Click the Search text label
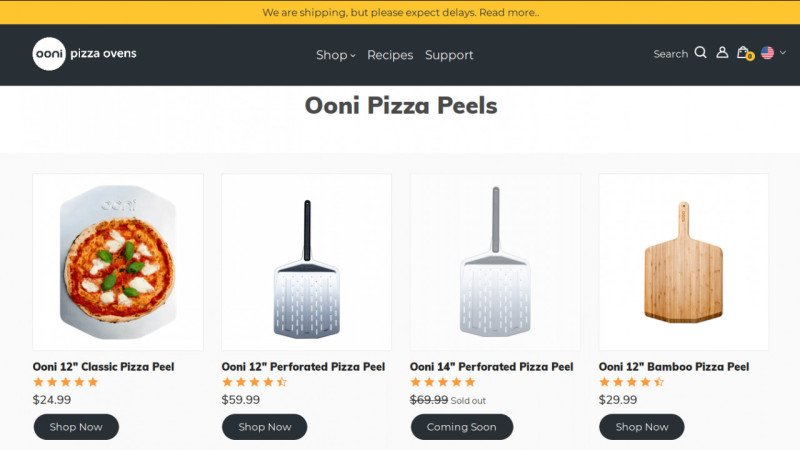The height and width of the screenshot is (450, 800). click(x=670, y=54)
